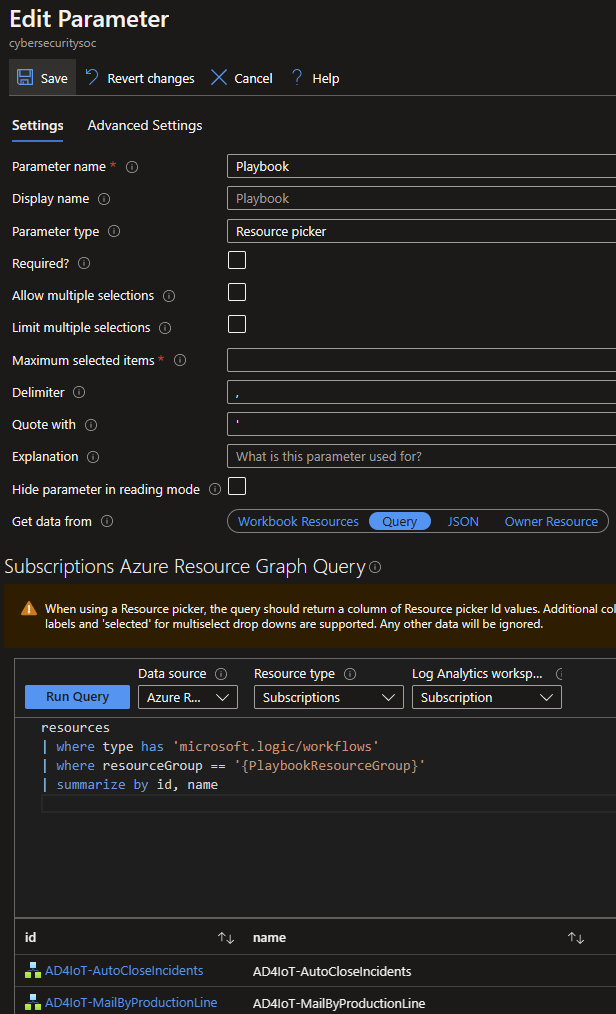Click the Cancel X icon
Screen dimensions: 616x1014
(219, 78)
